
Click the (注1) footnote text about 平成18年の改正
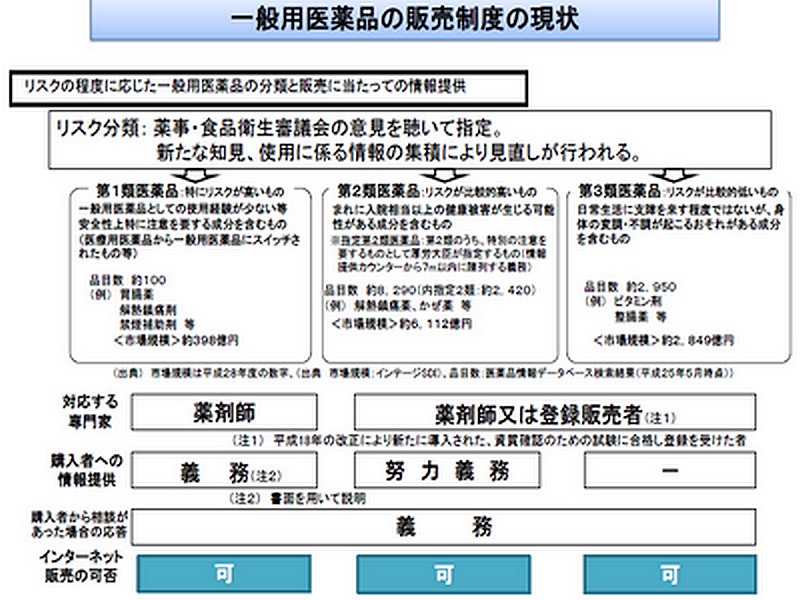tap(490, 439)
